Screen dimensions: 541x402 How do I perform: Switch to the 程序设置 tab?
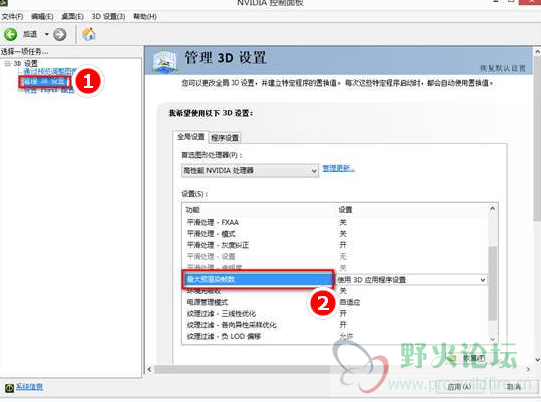225,138
